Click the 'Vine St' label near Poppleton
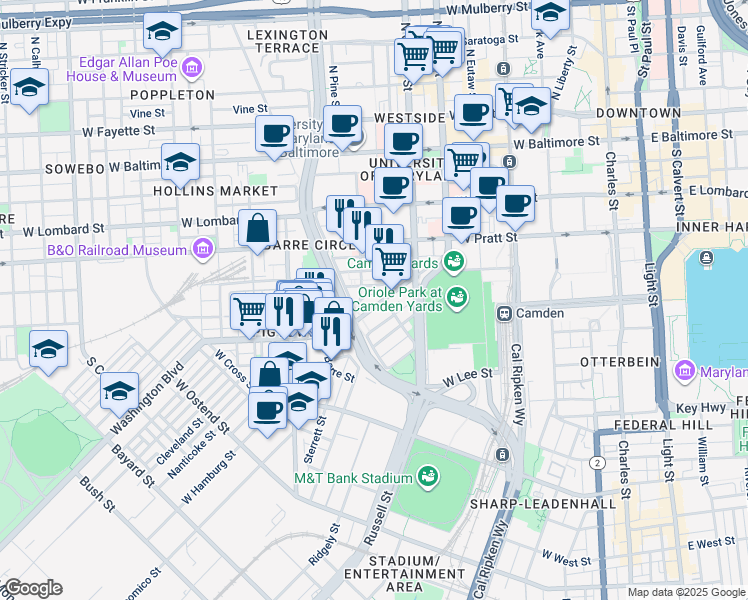Viewport: 748px width, 600px height. pos(147,114)
